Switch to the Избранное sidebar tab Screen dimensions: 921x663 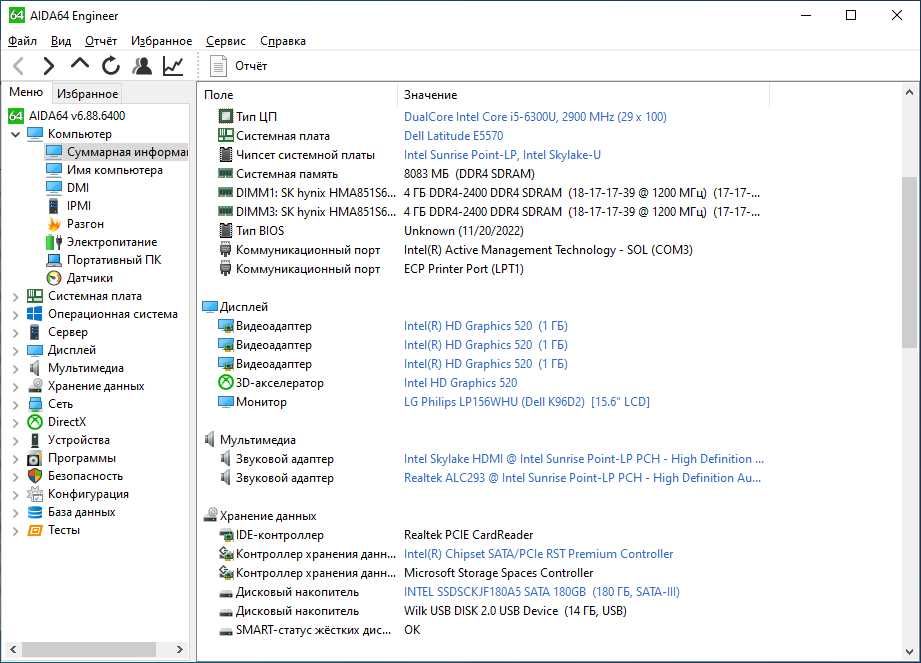coord(88,93)
